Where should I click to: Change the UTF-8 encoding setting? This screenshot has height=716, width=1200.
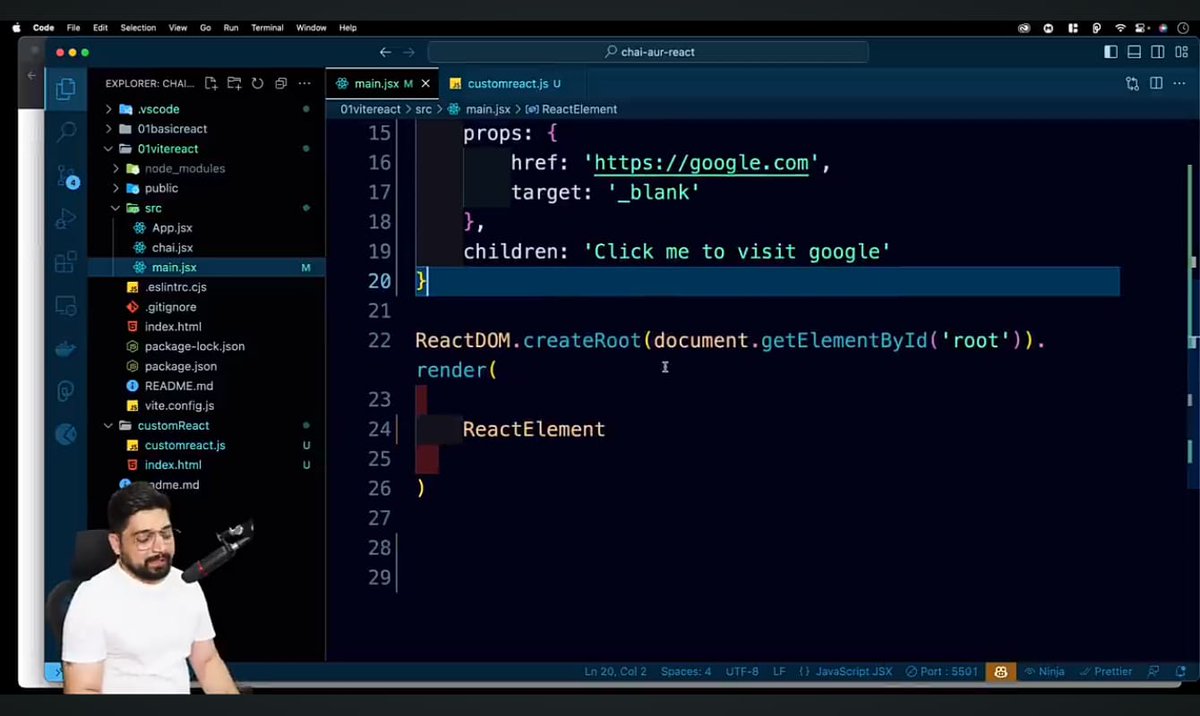741,671
